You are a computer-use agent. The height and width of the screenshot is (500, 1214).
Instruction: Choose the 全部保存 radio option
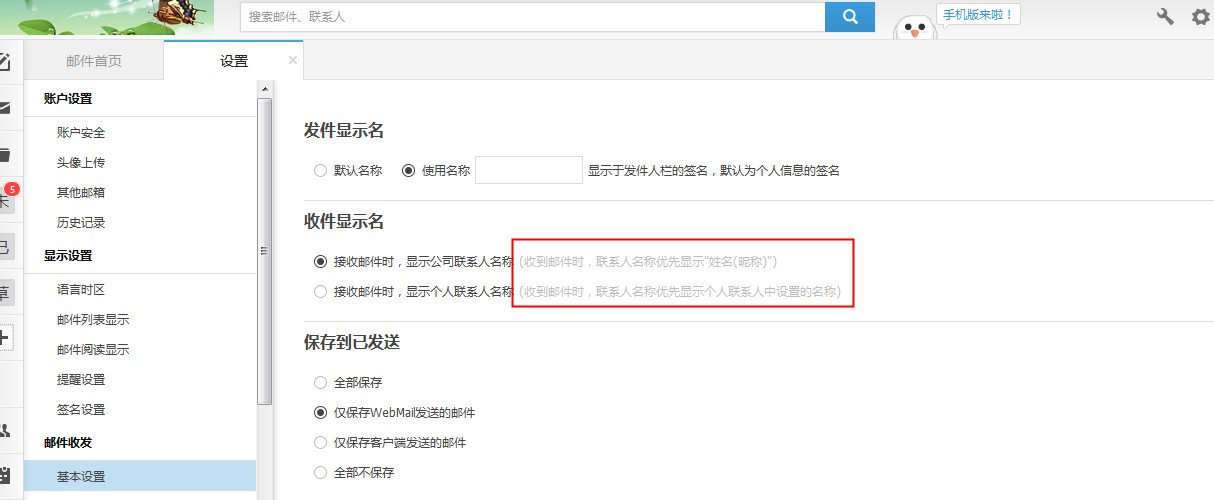click(x=320, y=382)
